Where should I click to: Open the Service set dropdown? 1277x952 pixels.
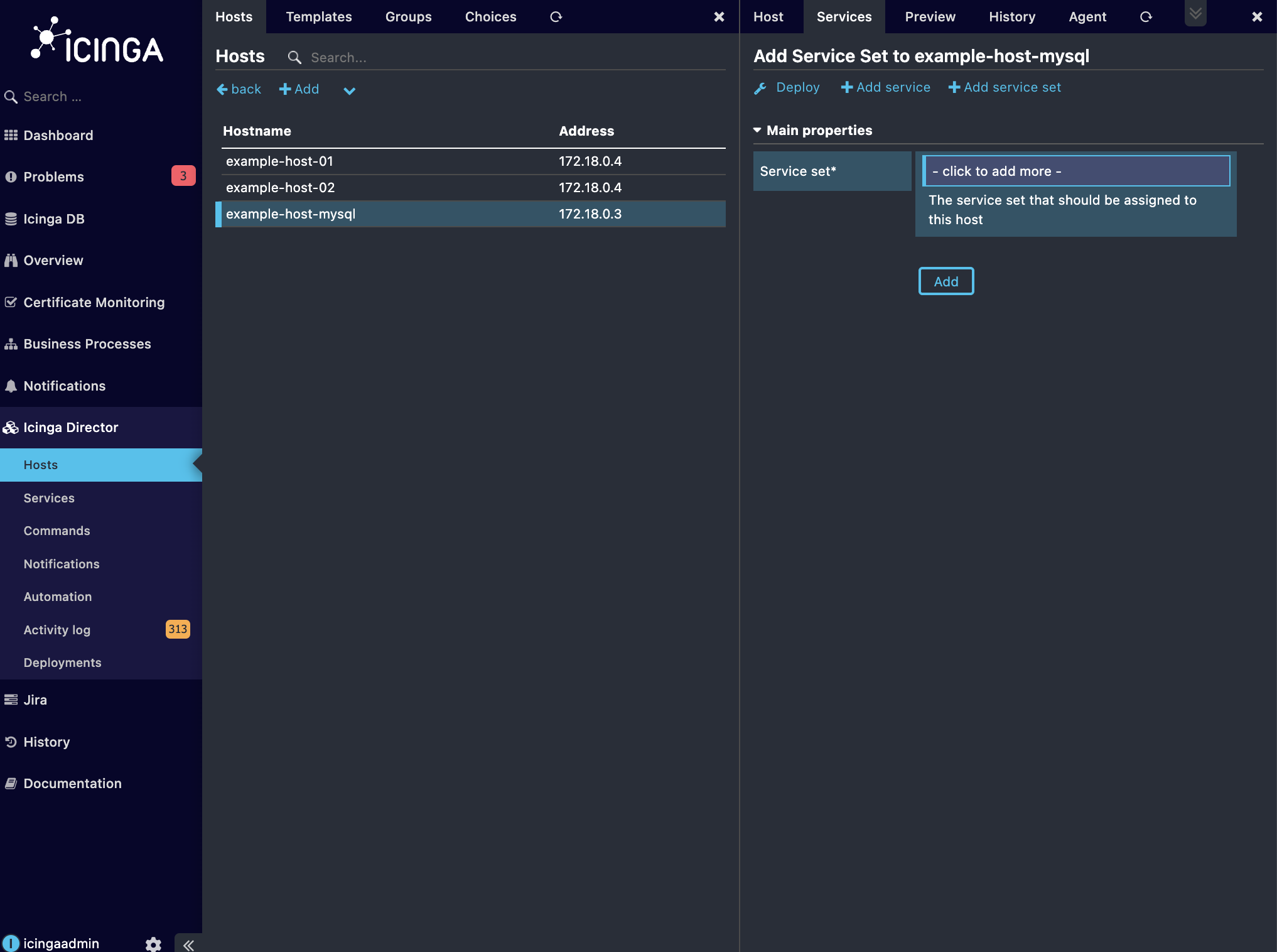tap(1076, 171)
